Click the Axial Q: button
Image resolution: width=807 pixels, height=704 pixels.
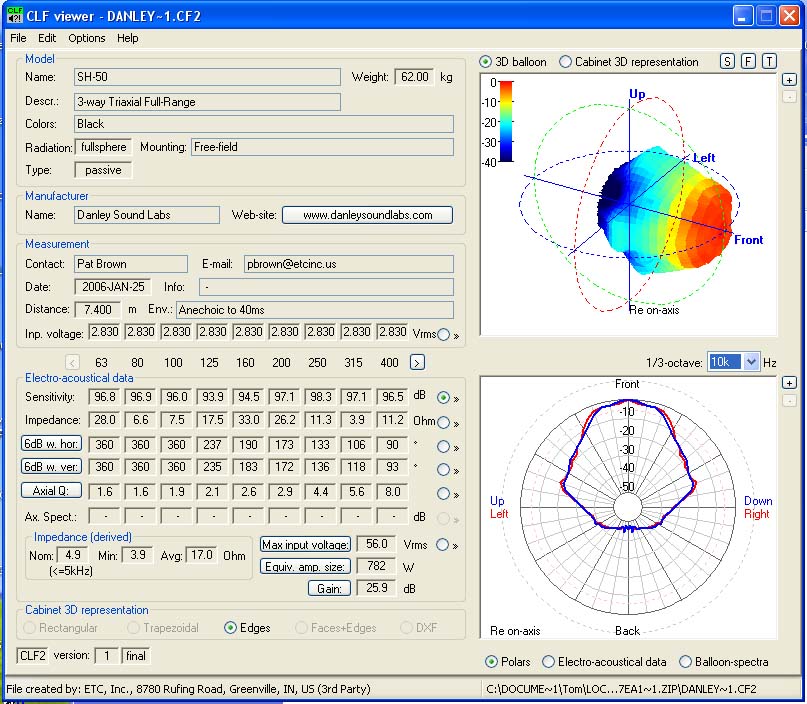click(51, 490)
